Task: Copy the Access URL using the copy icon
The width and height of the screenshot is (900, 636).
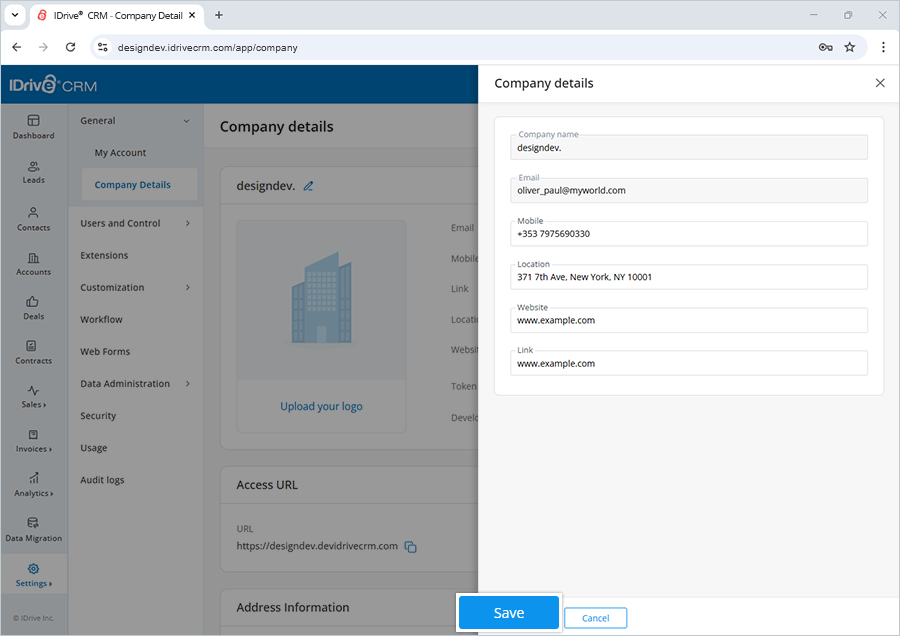Action: click(410, 546)
